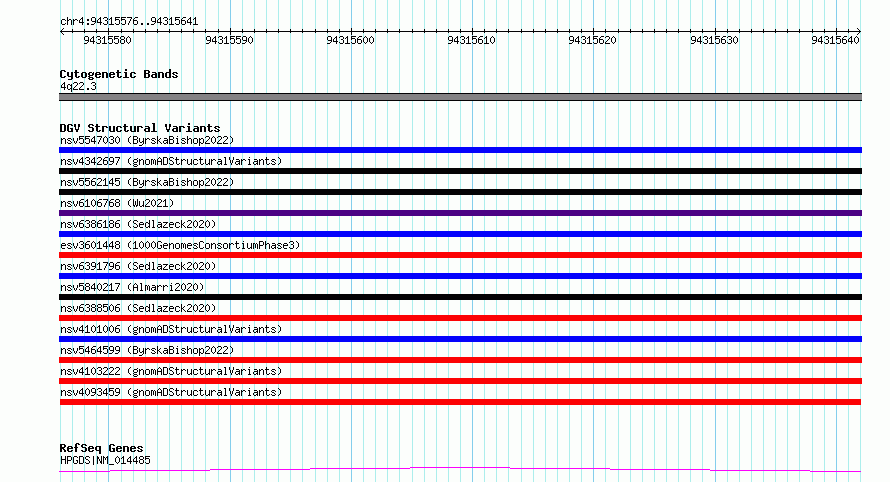Open variant nsv5547030 (ByrskaBishop2022) label
This screenshot has width=890, height=482.
point(147,140)
